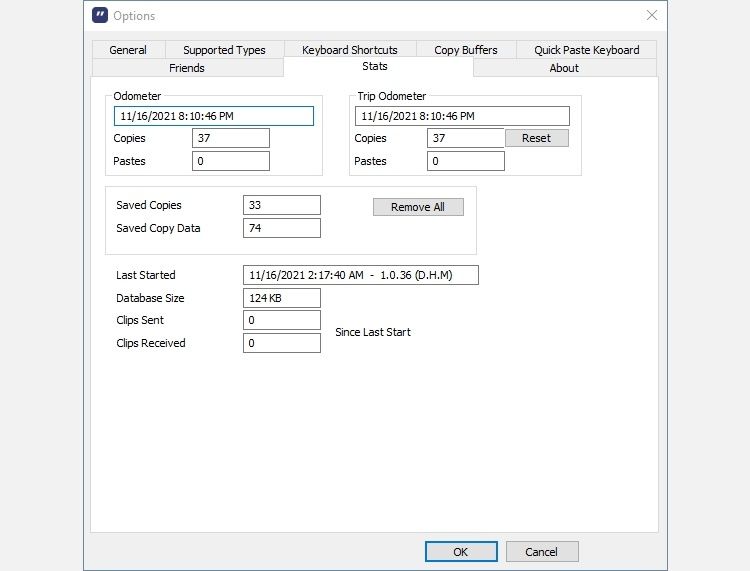Open the Supported Types tab
750x571 pixels.
(224, 50)
